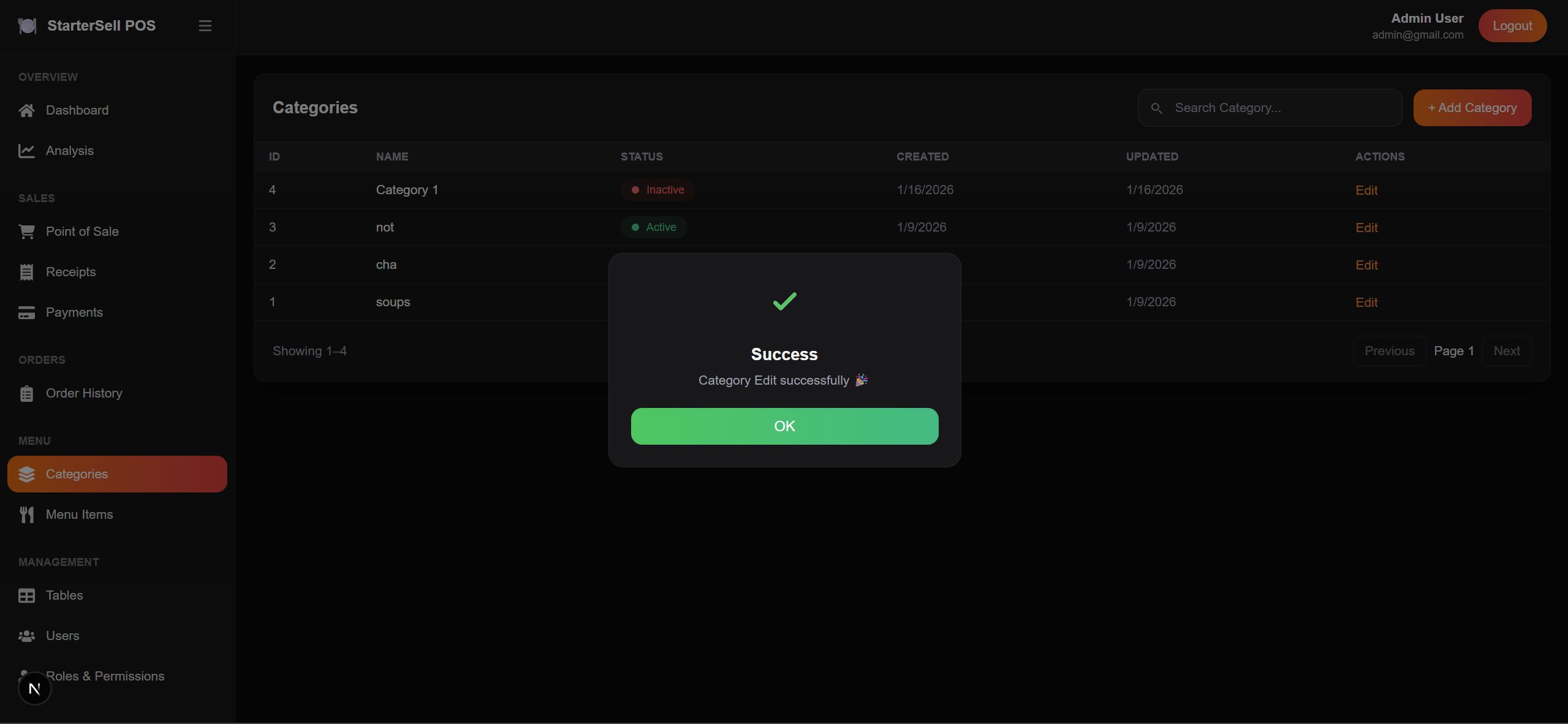Open the Next.js dev tools badge

pos(34,688)
